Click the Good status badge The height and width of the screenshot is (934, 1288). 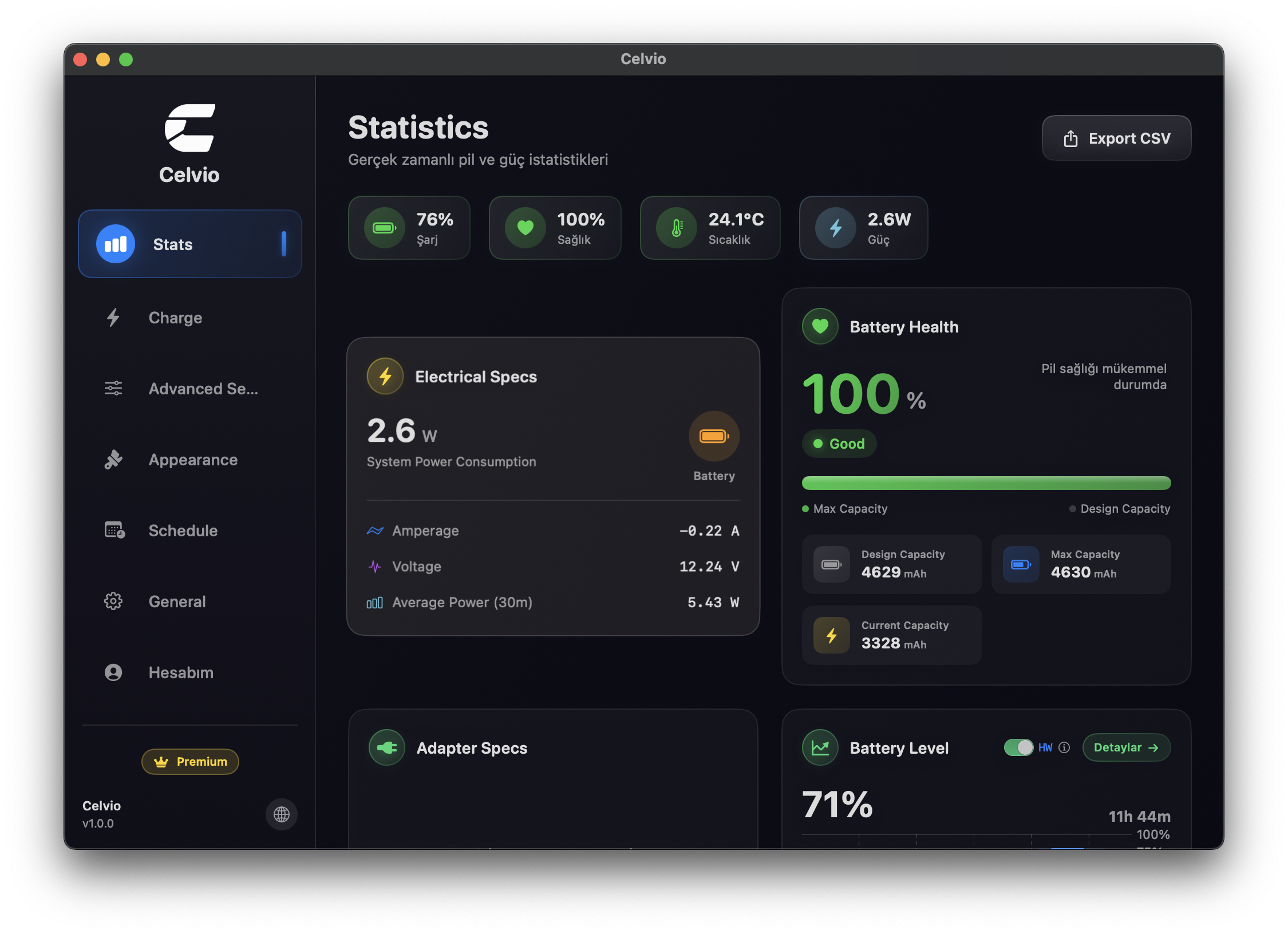[839, 444]
